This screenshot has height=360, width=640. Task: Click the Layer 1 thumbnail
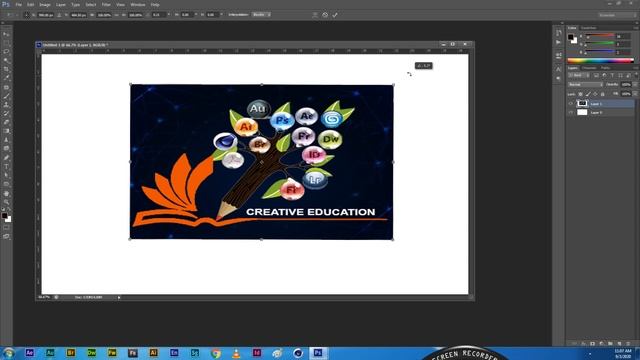pos(582,104)
